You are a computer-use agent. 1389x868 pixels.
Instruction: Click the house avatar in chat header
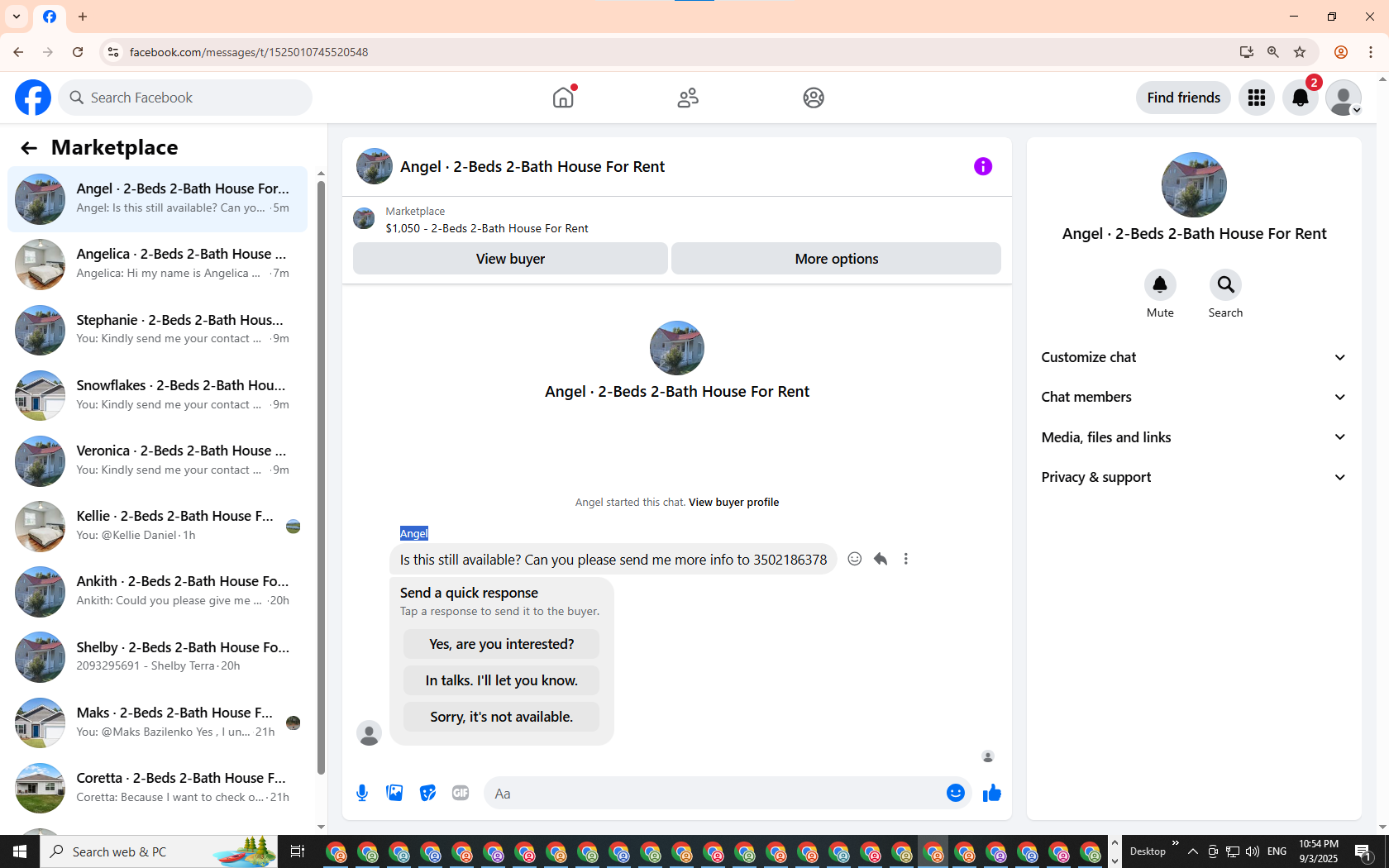(375, 166)
